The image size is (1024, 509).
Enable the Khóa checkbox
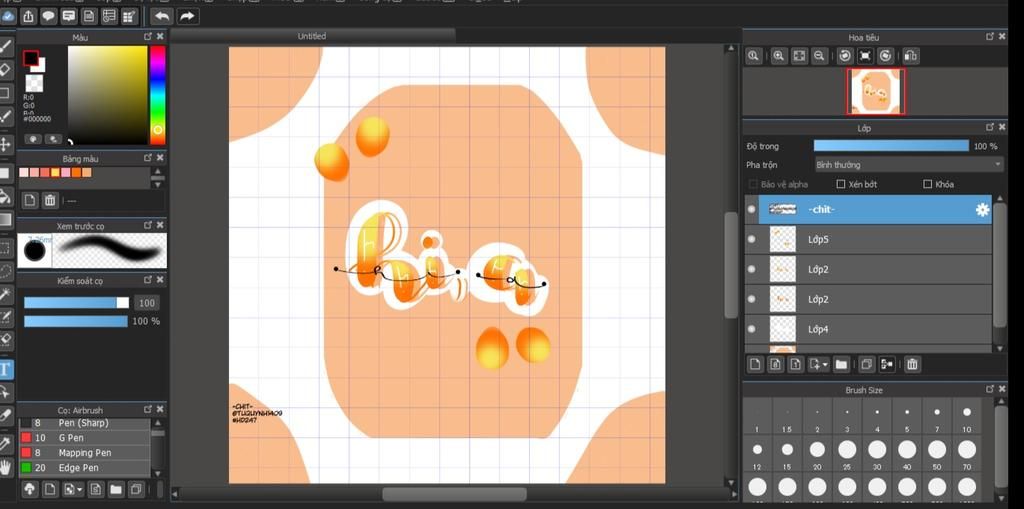pyautogui.click(x=927, y=184)
